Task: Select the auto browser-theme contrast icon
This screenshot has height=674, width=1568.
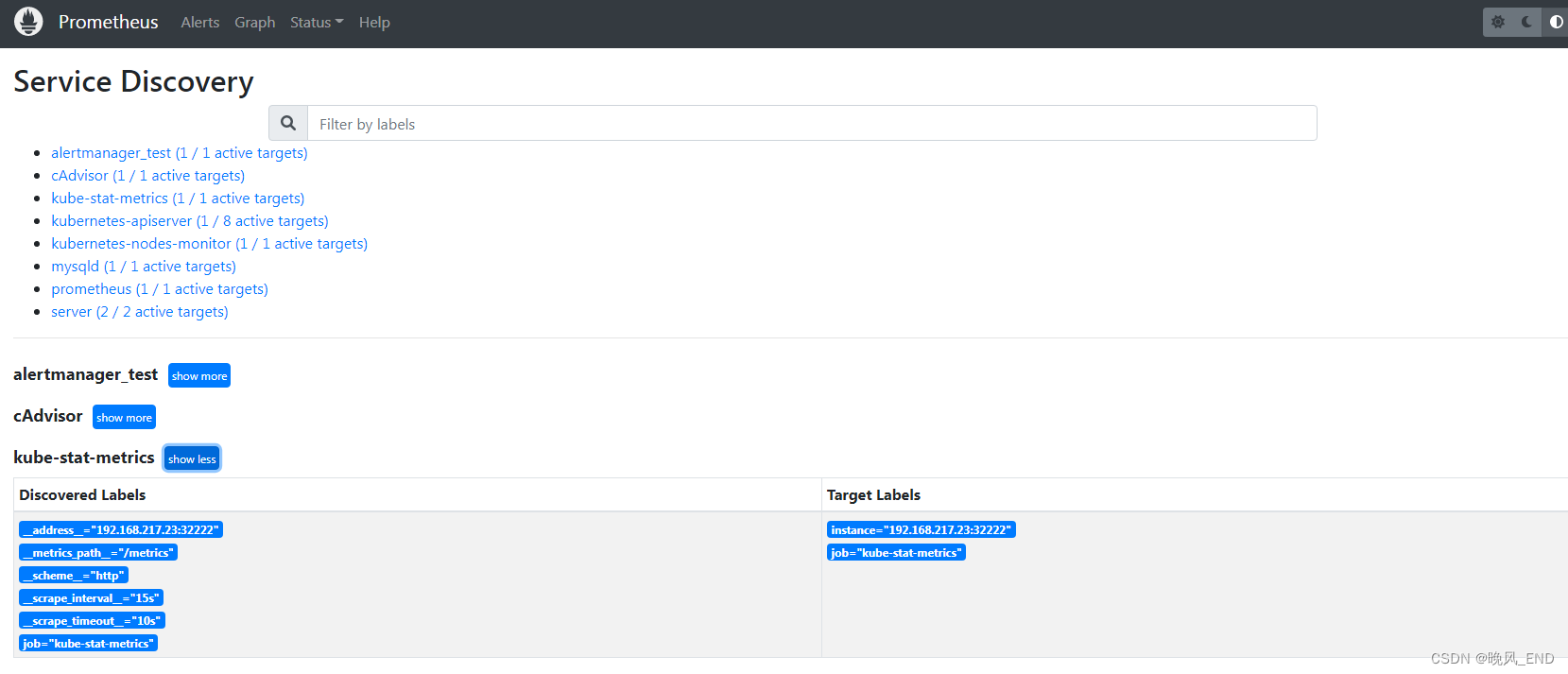Action: pyautogui.click(x=1556, y=22)
